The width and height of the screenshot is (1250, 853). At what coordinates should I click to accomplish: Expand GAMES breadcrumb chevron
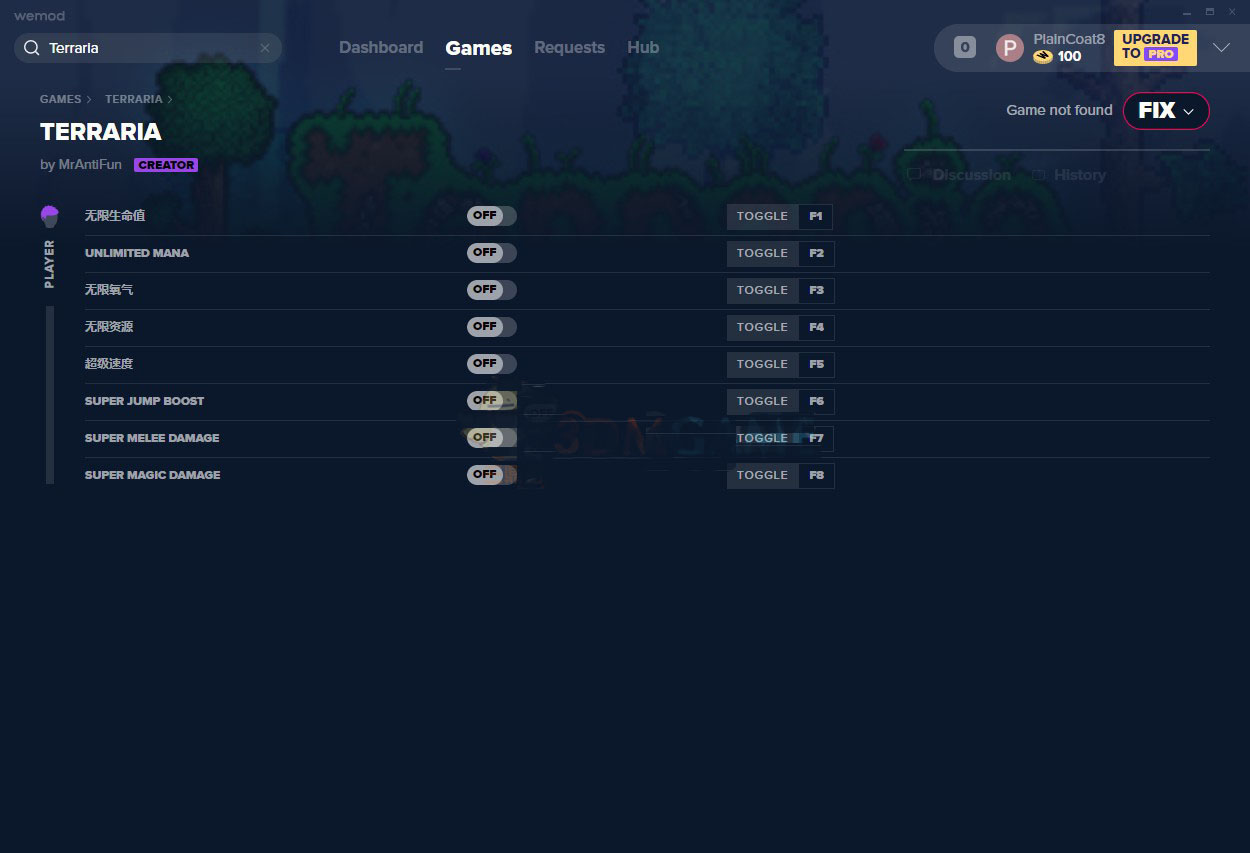[x=89, y=100]
